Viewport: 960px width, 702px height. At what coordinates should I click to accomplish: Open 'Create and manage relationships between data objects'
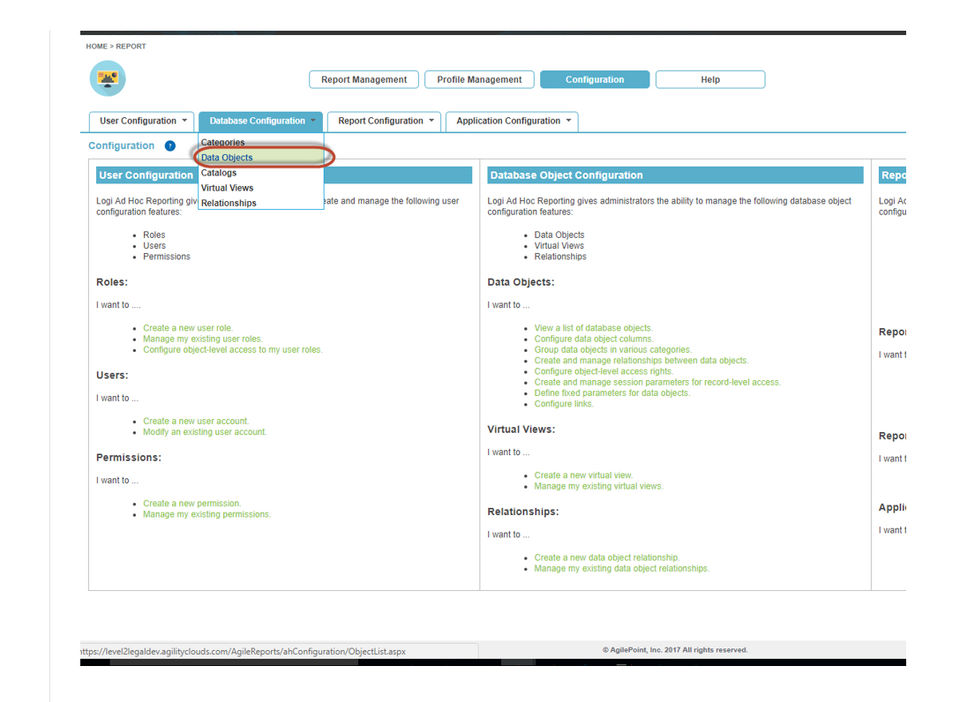click(641, 360)
